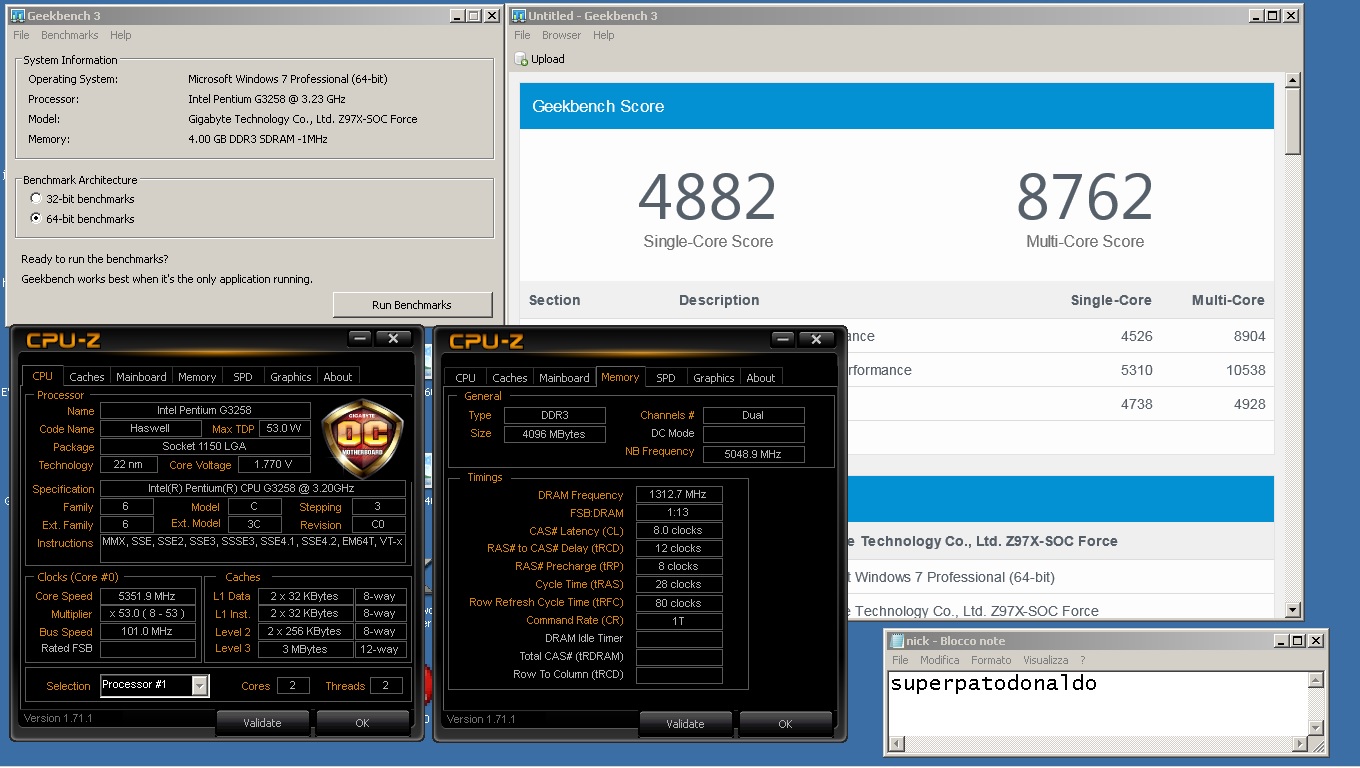This screenshot has height=768, width=1360.
Task: Maximize the Notepad nick window
Action: pyautogui.click(x=1299, y=641)
